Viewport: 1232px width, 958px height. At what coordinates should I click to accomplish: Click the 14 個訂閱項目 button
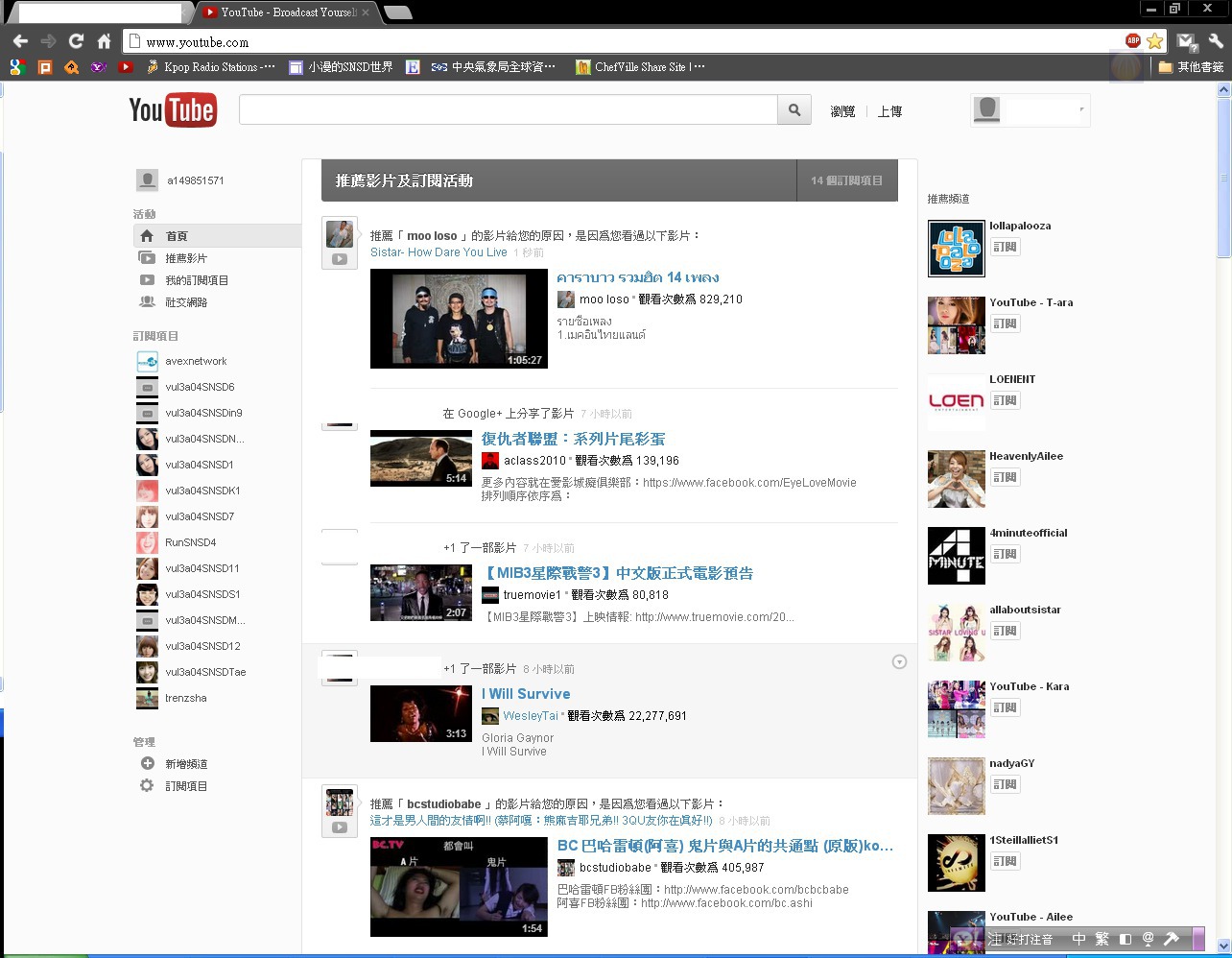tap(847, 180)
